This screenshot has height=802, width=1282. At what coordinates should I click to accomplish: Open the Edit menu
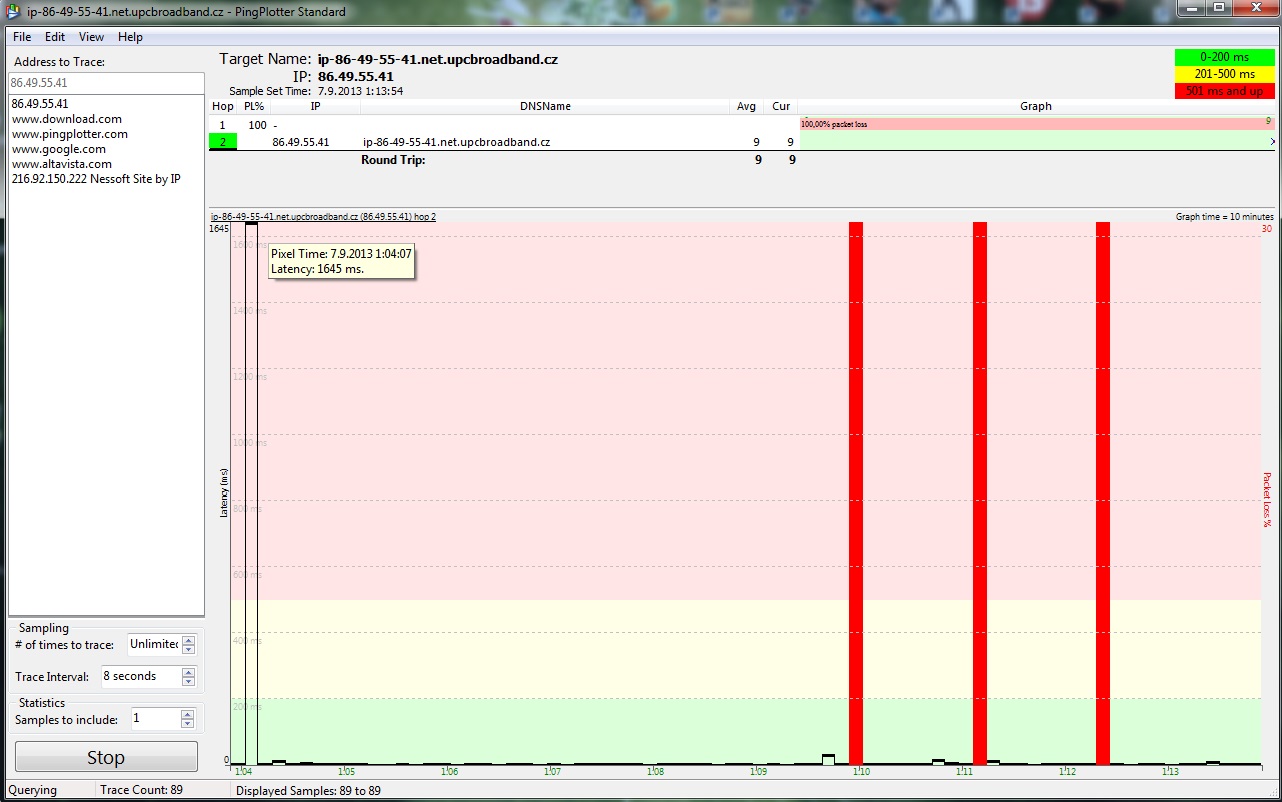pyautogui.click(x=55, y=37)
